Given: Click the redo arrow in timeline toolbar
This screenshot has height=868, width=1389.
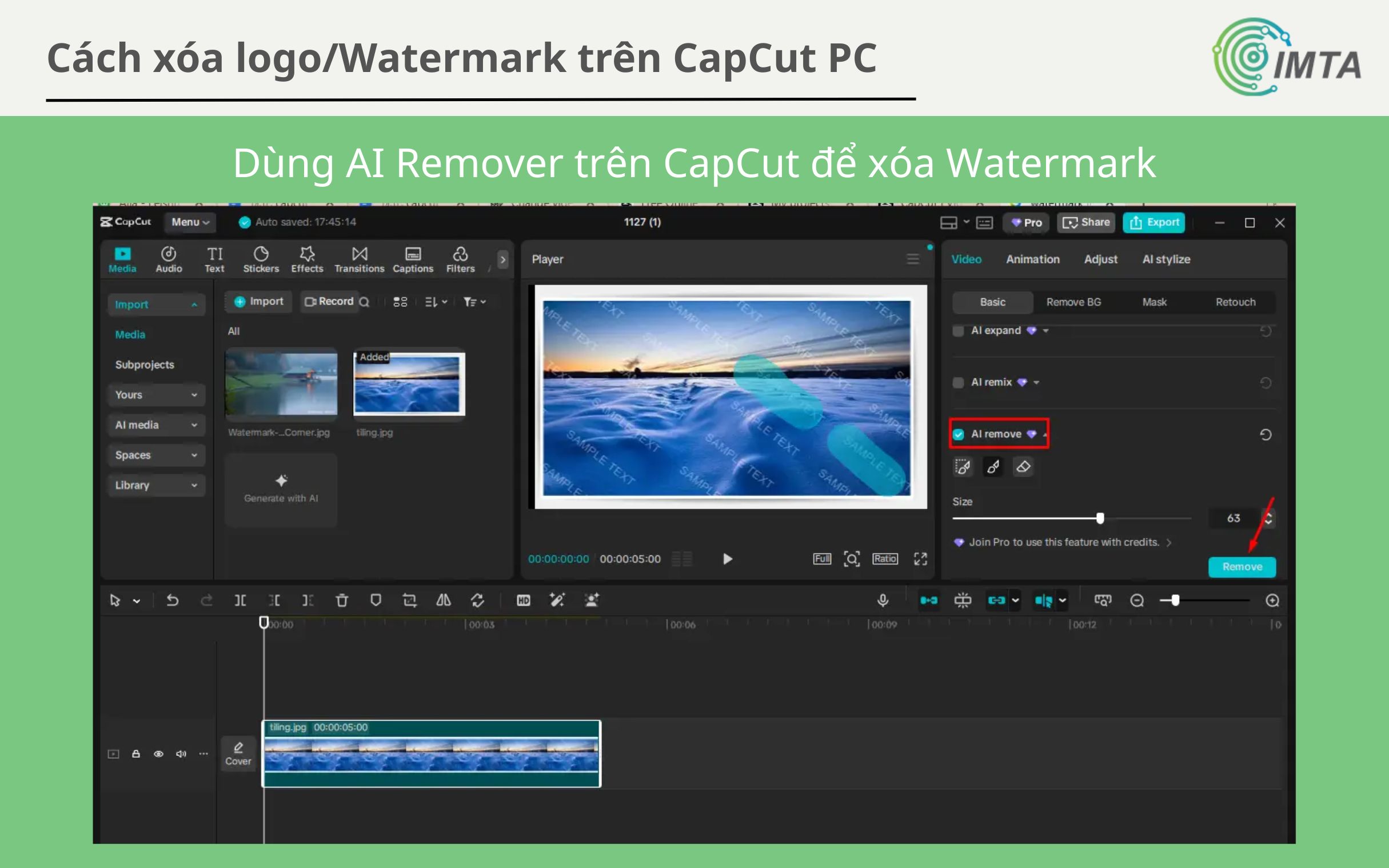Looking at the screenshot, I should point(206,601).
